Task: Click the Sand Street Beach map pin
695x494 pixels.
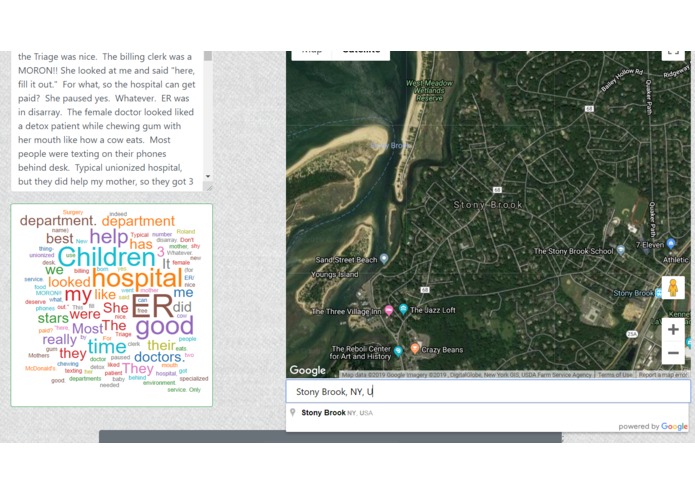Action: tap(384, 259)
